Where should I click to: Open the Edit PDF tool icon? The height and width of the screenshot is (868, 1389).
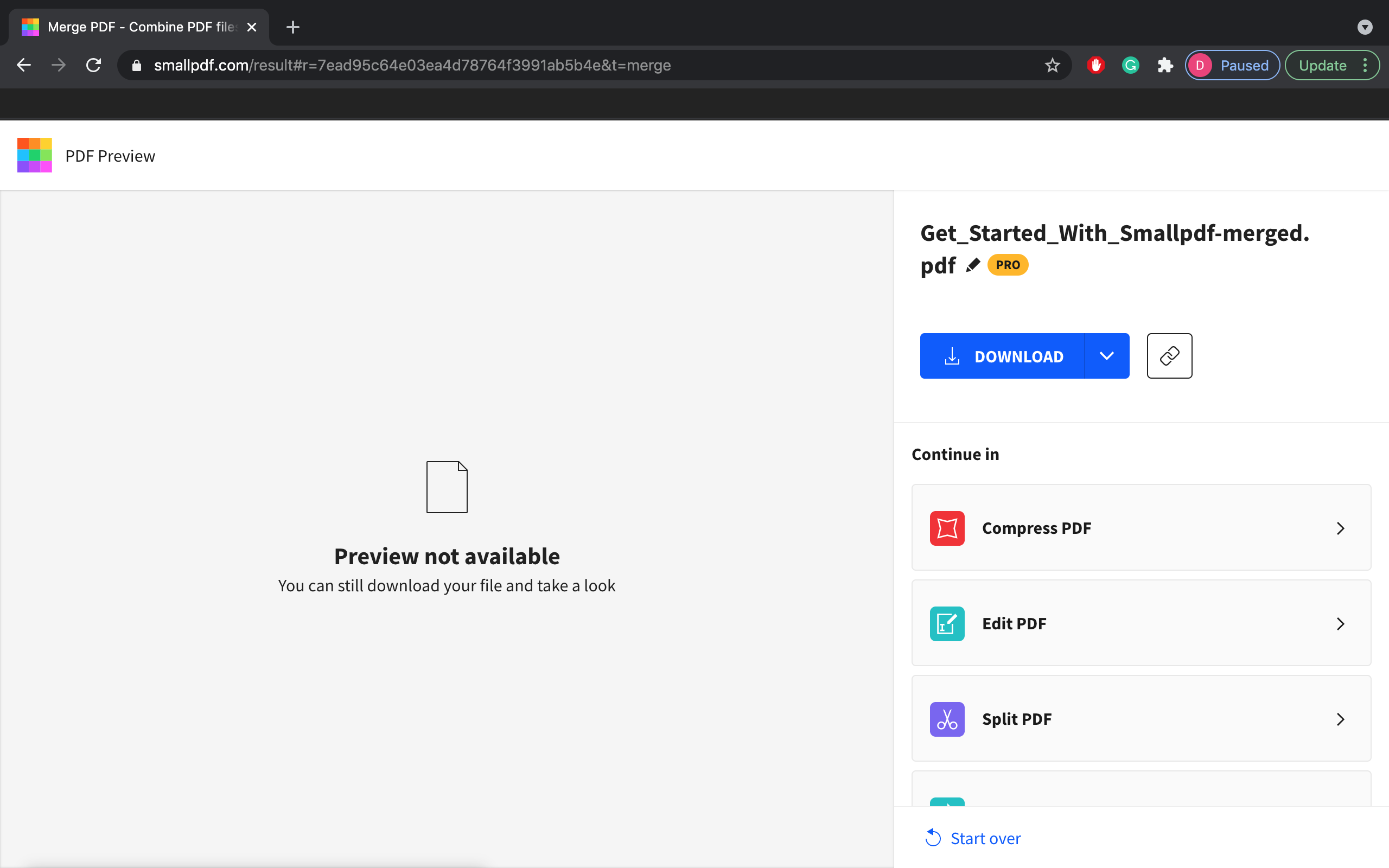947,623
